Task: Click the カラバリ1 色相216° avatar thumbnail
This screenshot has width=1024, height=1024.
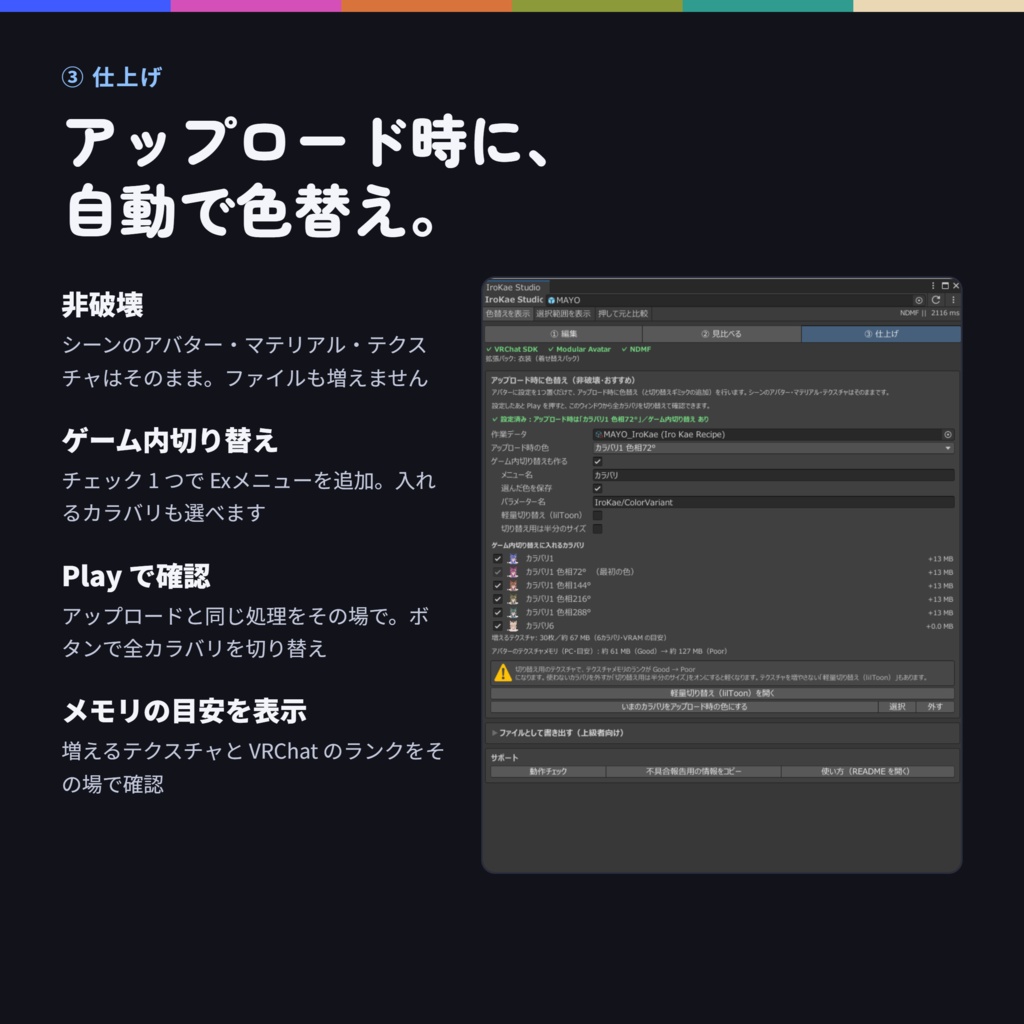Action: click(x=513, y=599)
